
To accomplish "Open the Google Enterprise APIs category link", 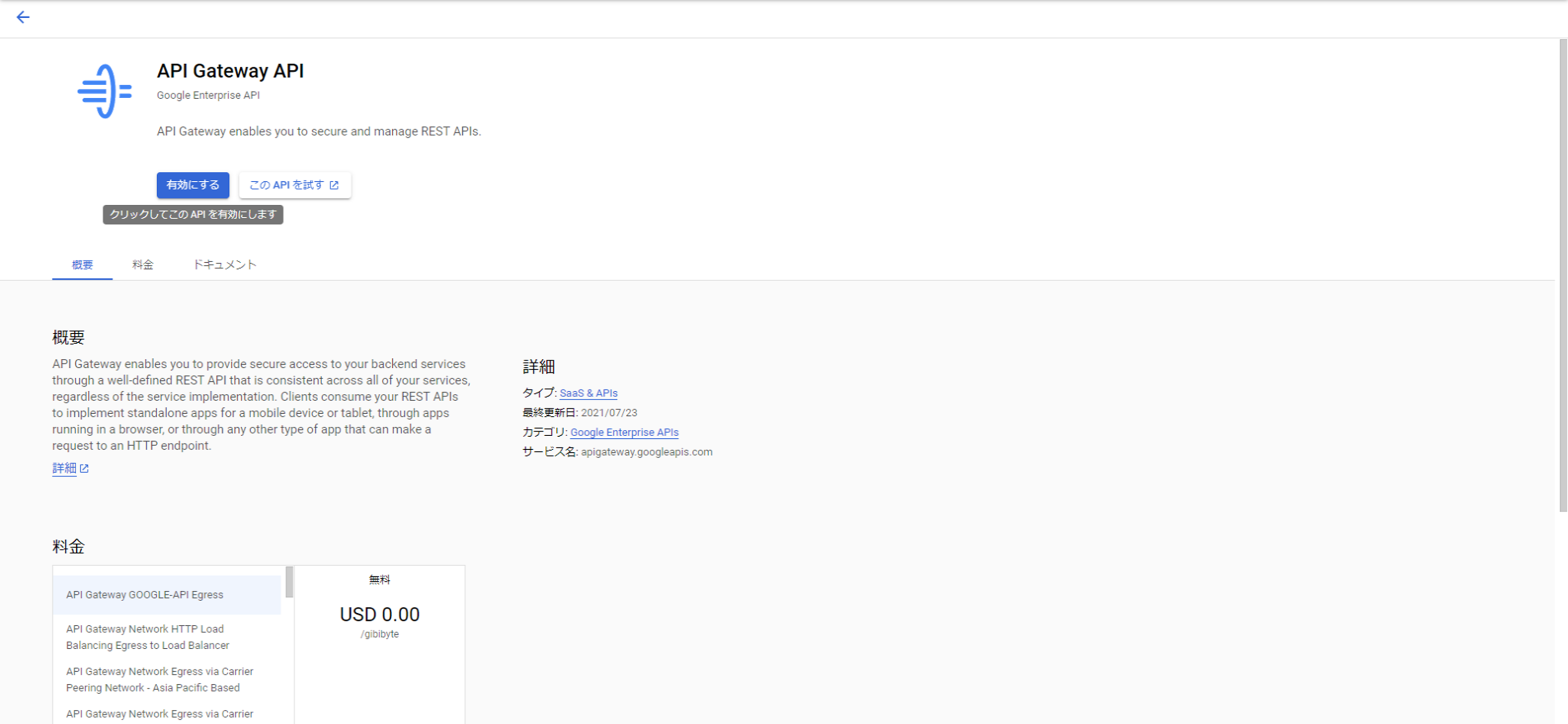I will tap(624, 431).
